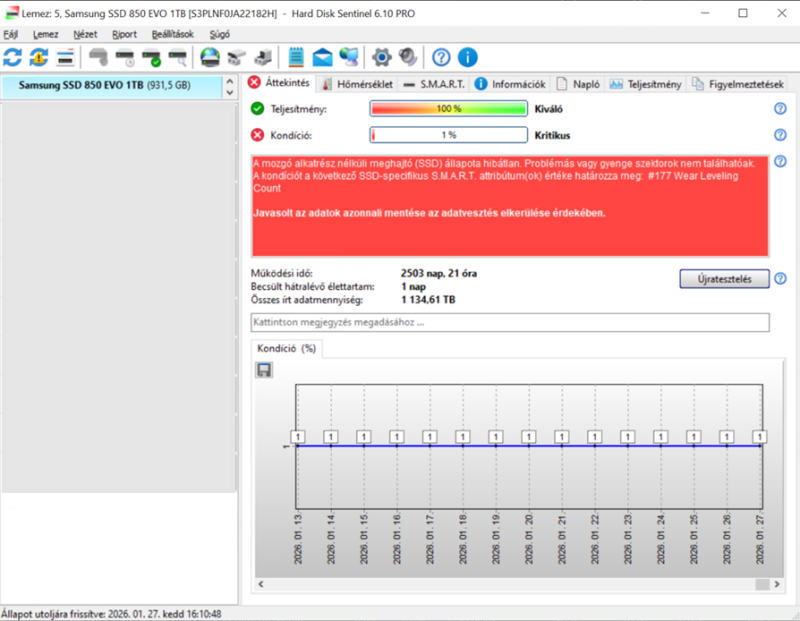Click the globe with monitor network icon
Screen dimensions: 800x621
coord(349,57)
